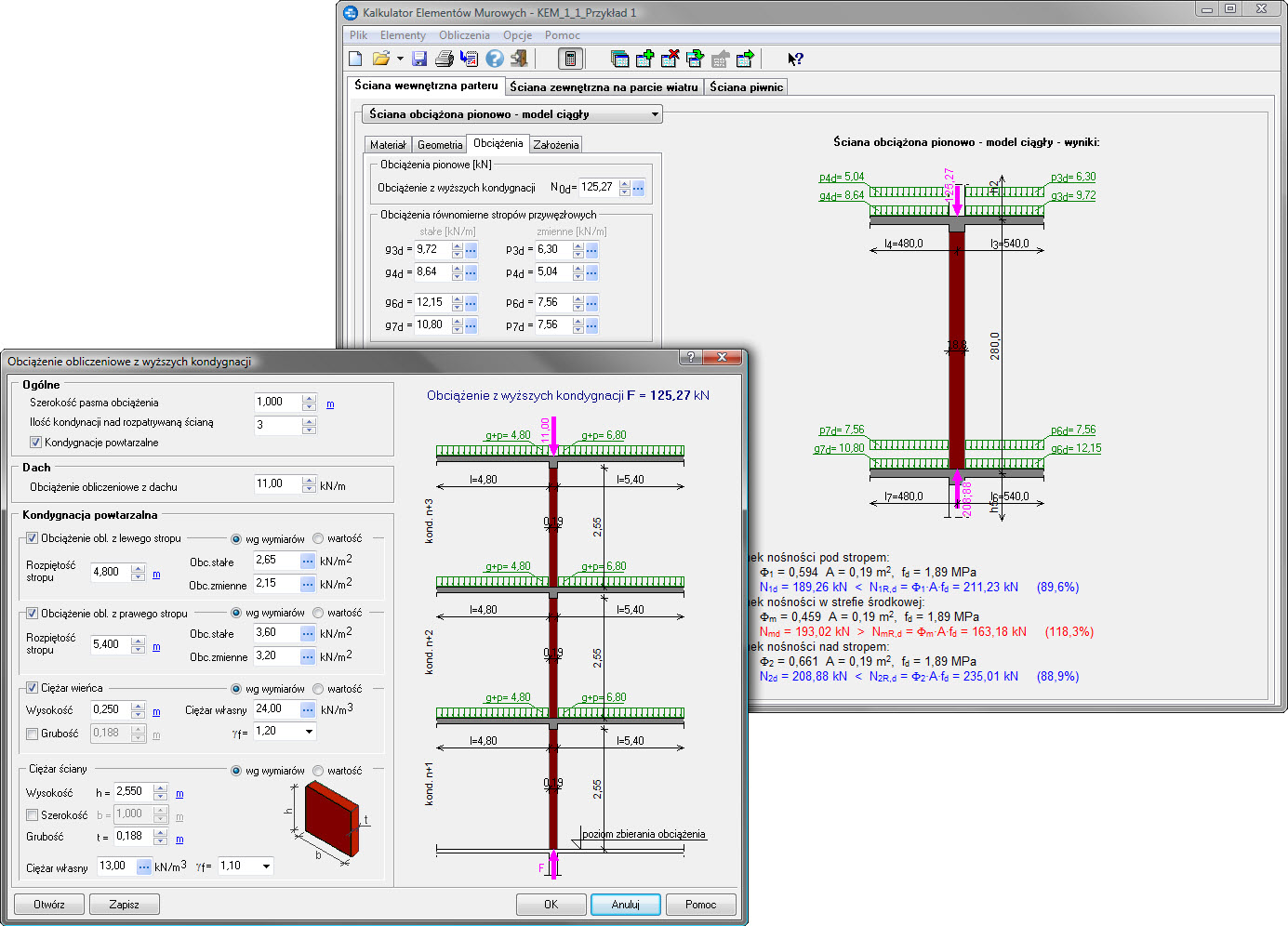Click the blue help question mark icon
This screenshot has height=926, width=1288.
[495, 59]
